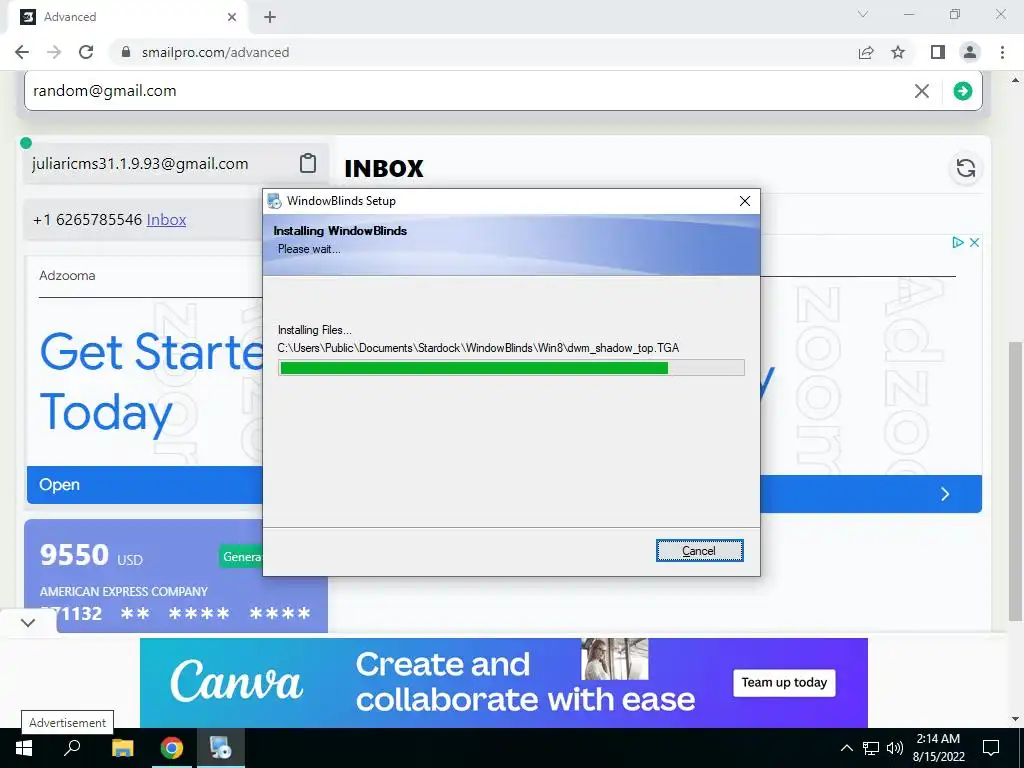
Task: Open a new browser tab
Action: tap(270, 17)
